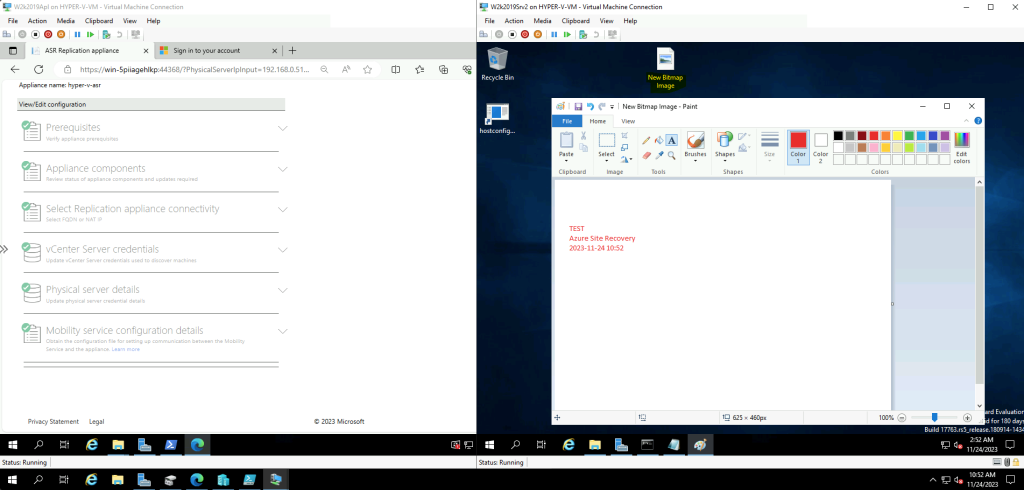The width and height of the screenshot is (1024, 490).
Task: Expand Select Replication appliance connectivity chevron
Action: 282,209
